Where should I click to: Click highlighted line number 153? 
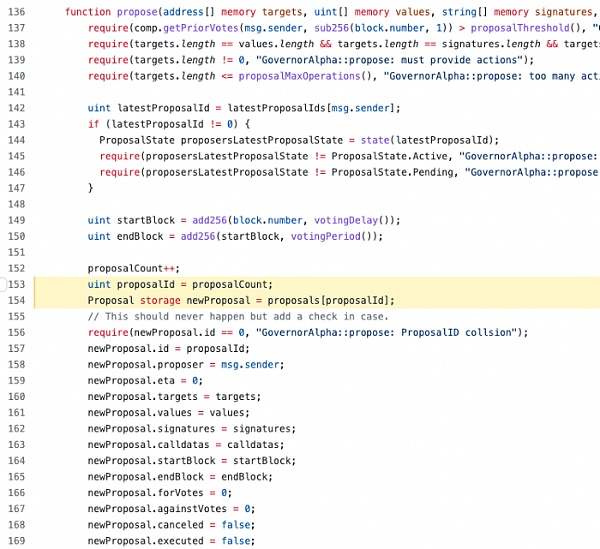[x=16, y=285]
